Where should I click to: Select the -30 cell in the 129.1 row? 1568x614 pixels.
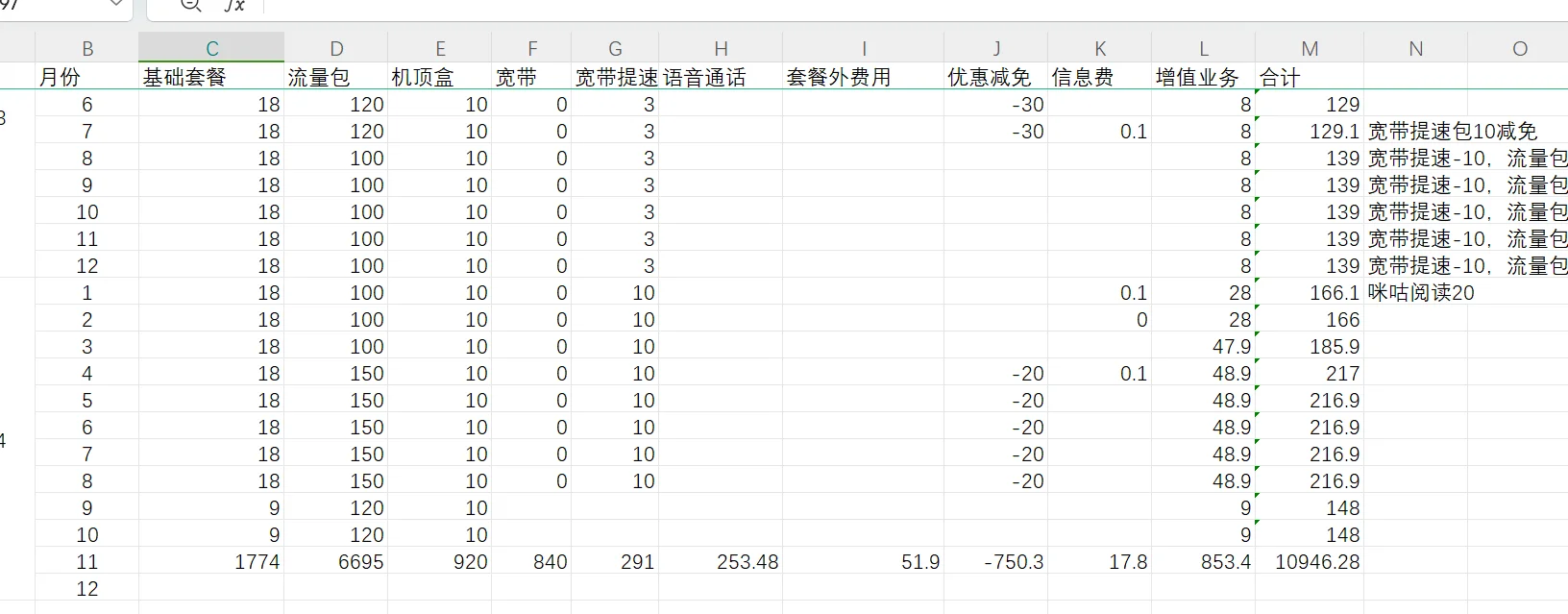pos(996,132)
